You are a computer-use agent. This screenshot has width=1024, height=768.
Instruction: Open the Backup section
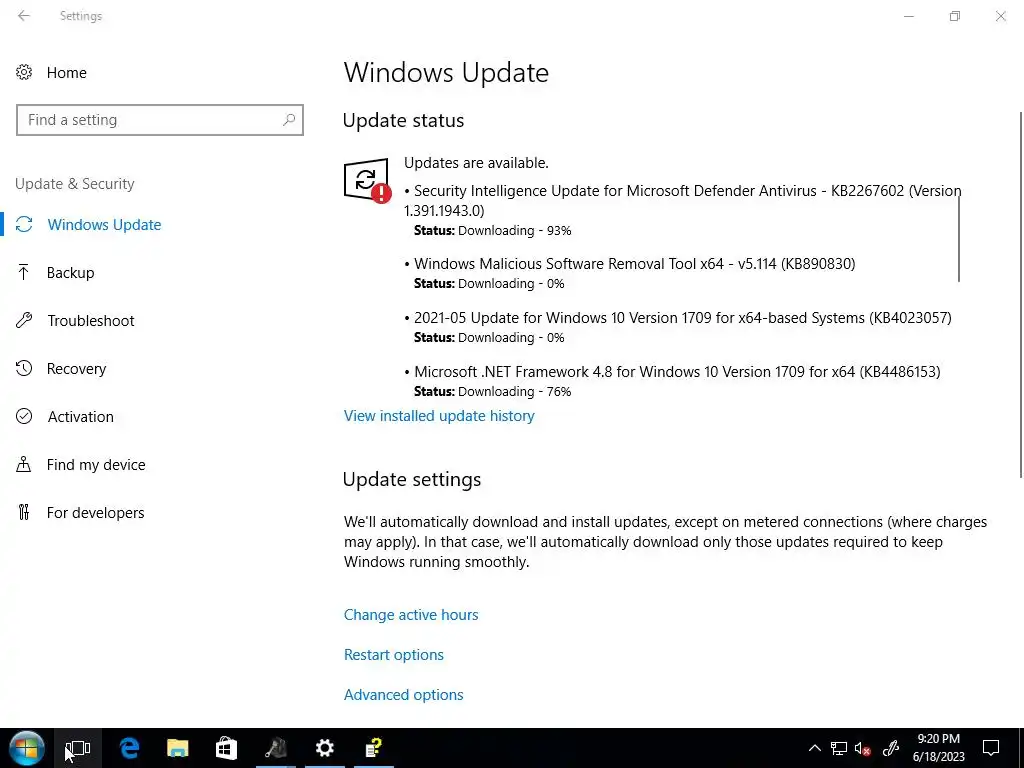[71, 272]
